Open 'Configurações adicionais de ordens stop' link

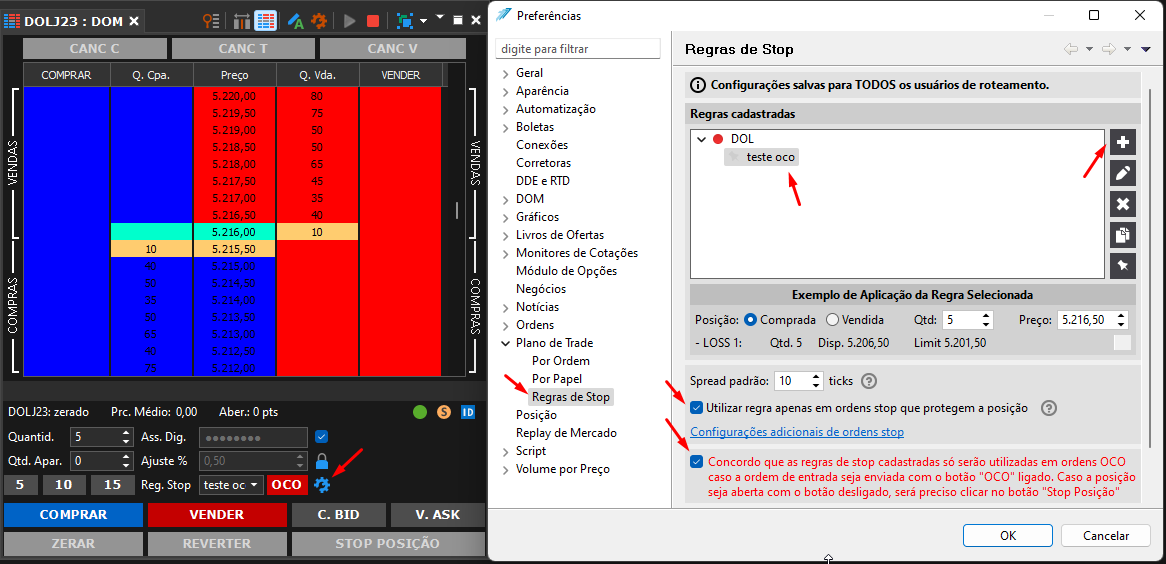797,432
